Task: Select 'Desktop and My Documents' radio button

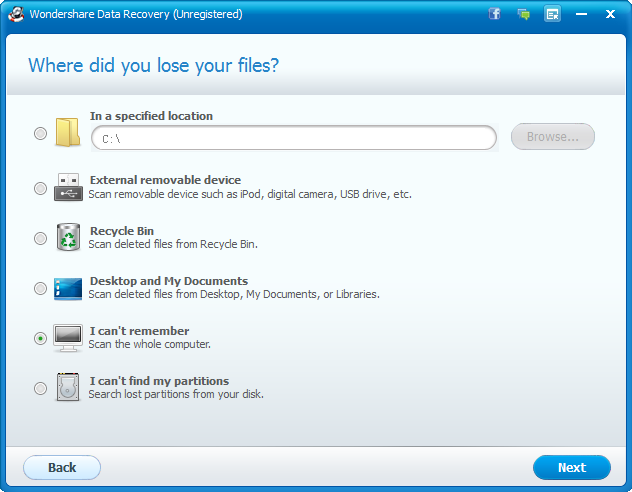Action: click(40, 288)
